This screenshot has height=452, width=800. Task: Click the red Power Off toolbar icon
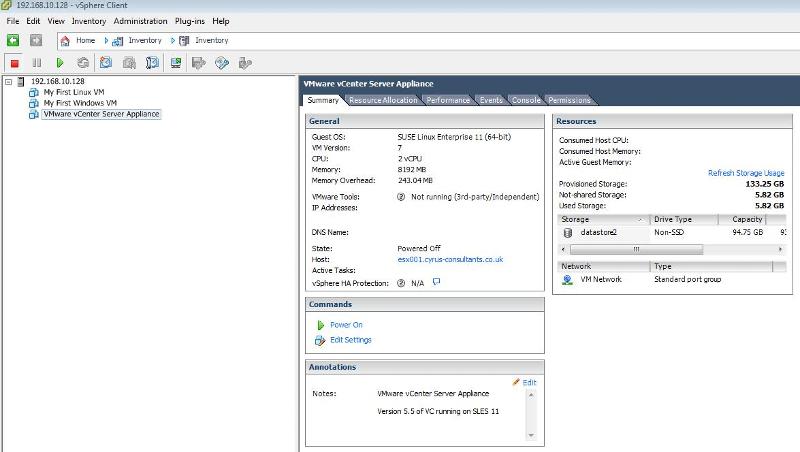(x=14, y=63)
